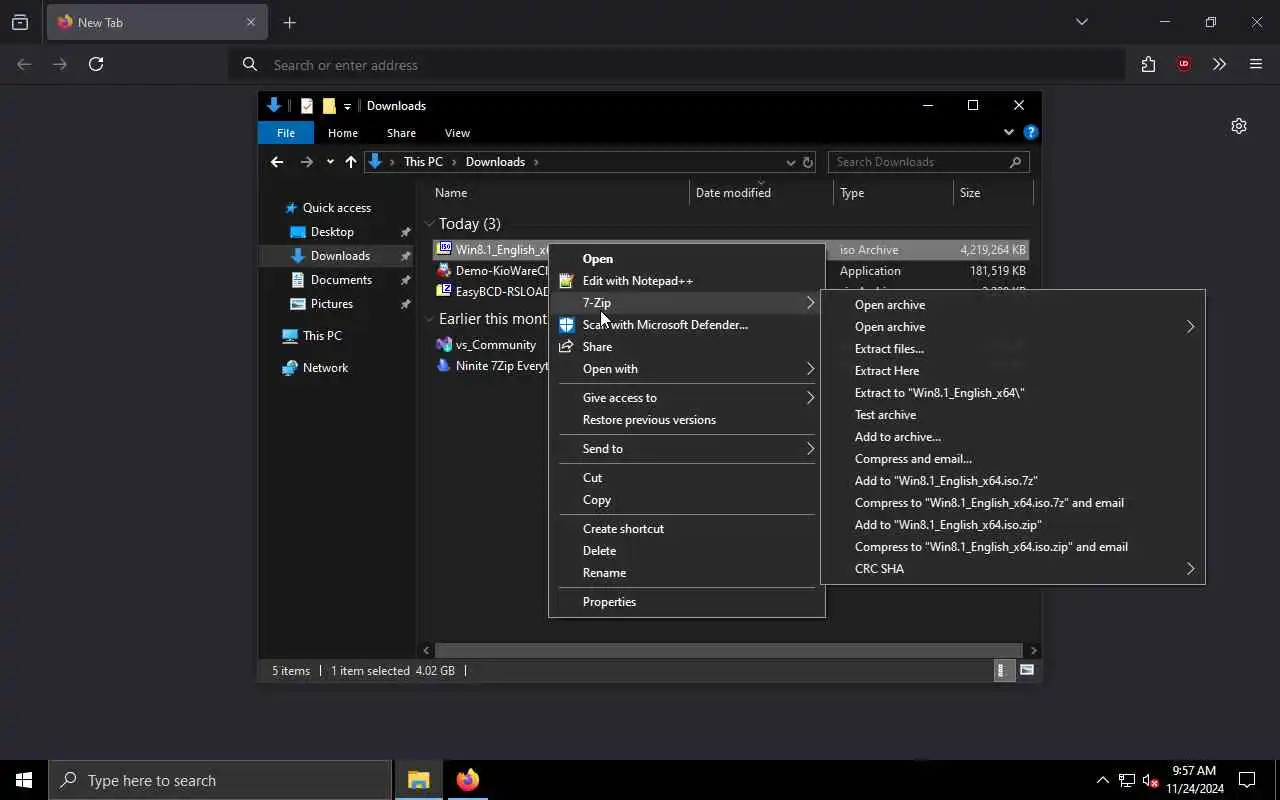This screenshot has height=800, width=1280.
Task: Show hidden tray icons chevron
Action: click(x=1102, y=780)
